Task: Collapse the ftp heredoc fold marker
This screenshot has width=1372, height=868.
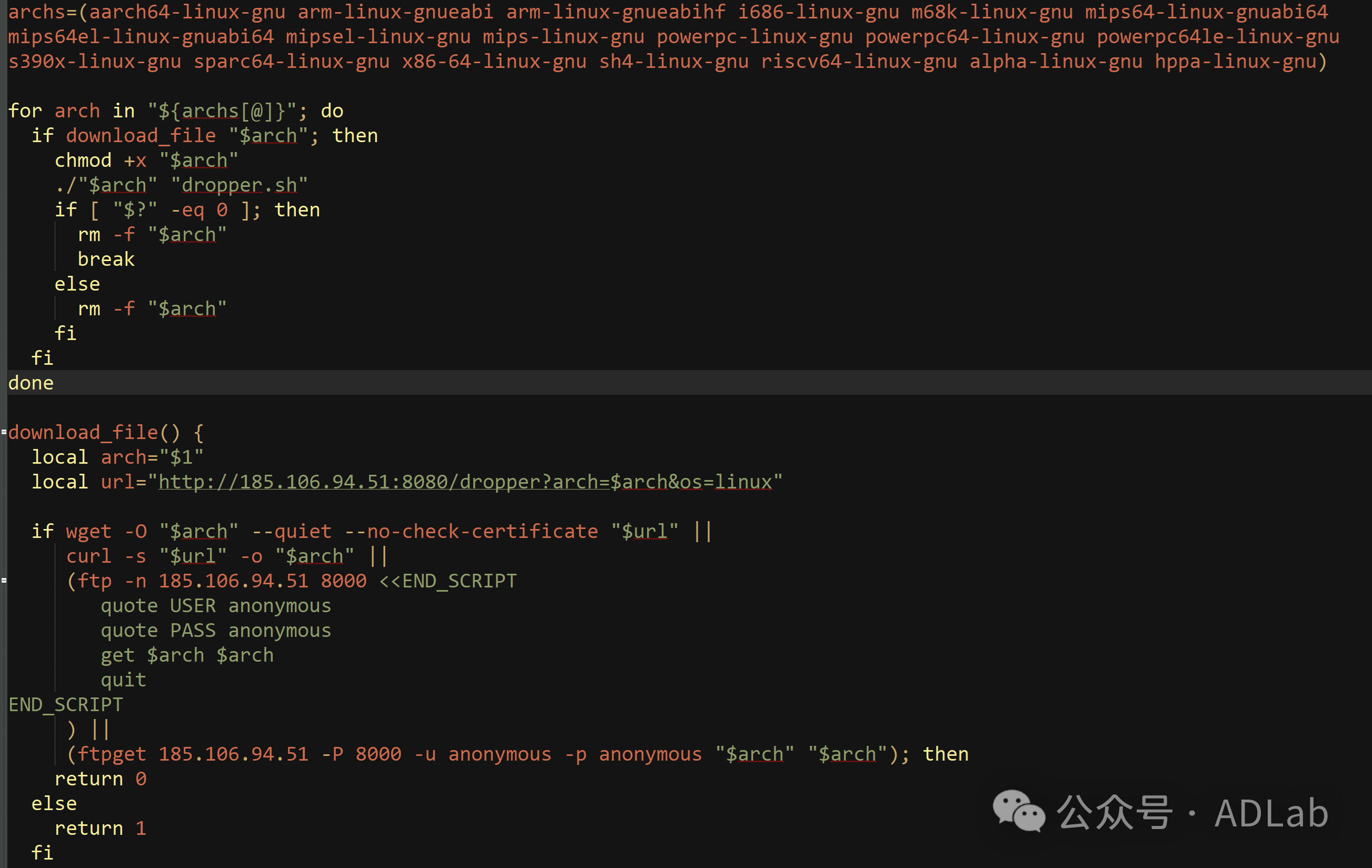Action: [4, 581]
